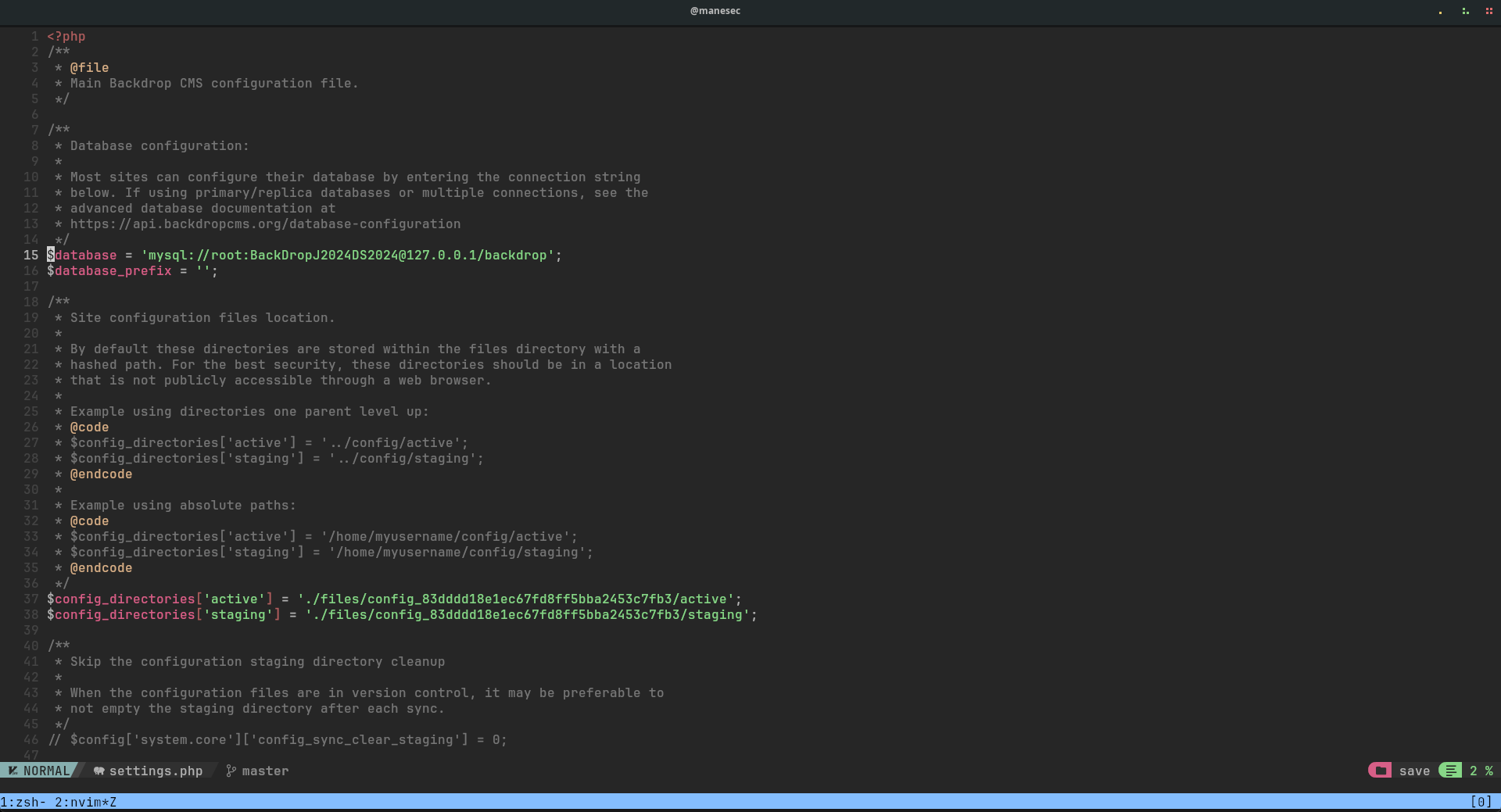The image size is (1501, 812).
Task: Click line number 1 in the gutter
Action: coord(35,37)
